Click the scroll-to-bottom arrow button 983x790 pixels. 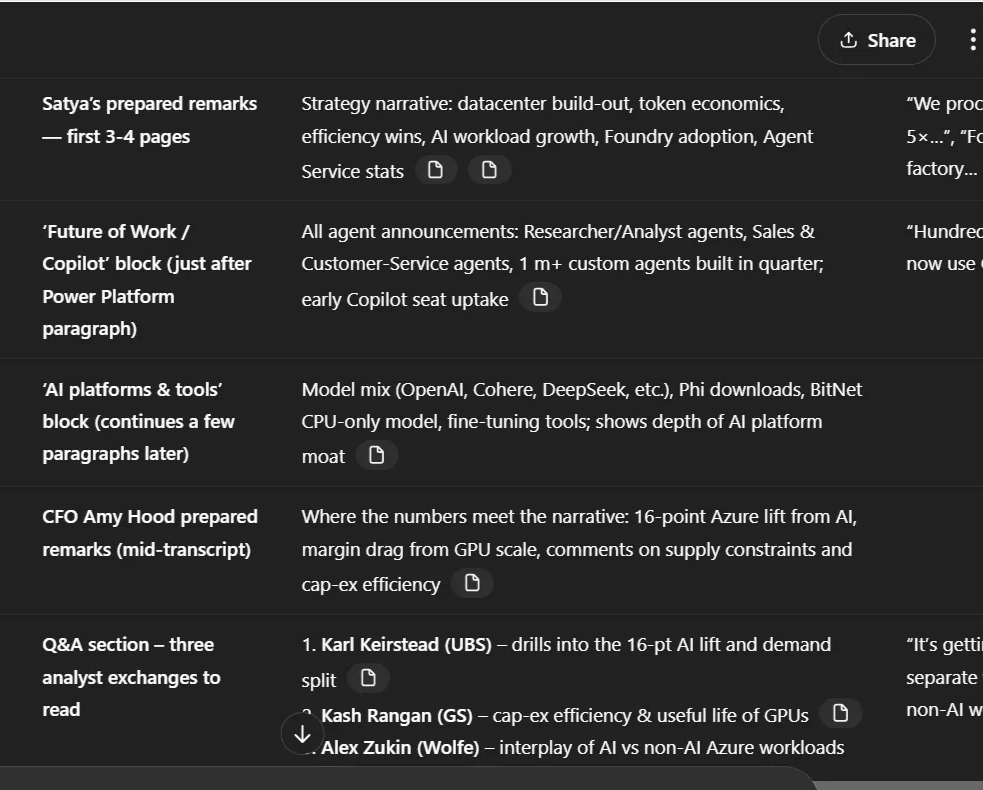point(302,734)
